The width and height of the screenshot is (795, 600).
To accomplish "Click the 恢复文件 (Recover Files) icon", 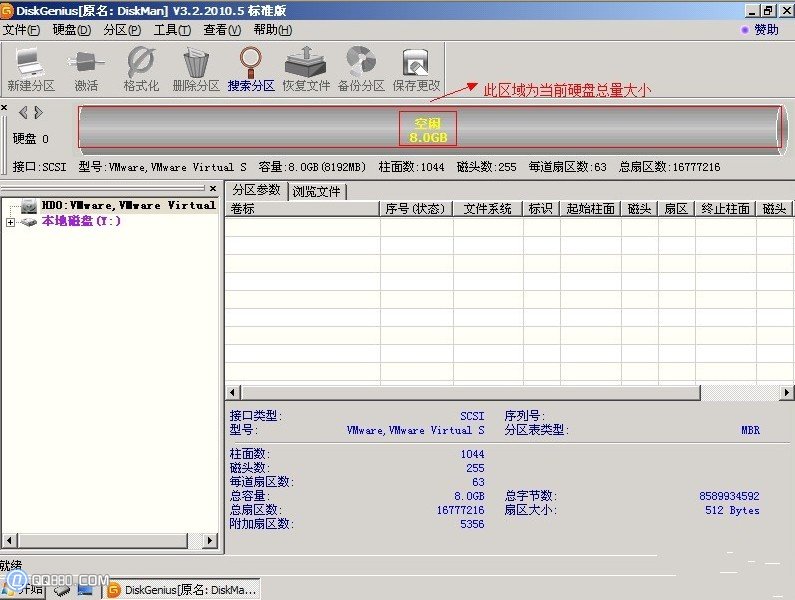I will (305, 68).
